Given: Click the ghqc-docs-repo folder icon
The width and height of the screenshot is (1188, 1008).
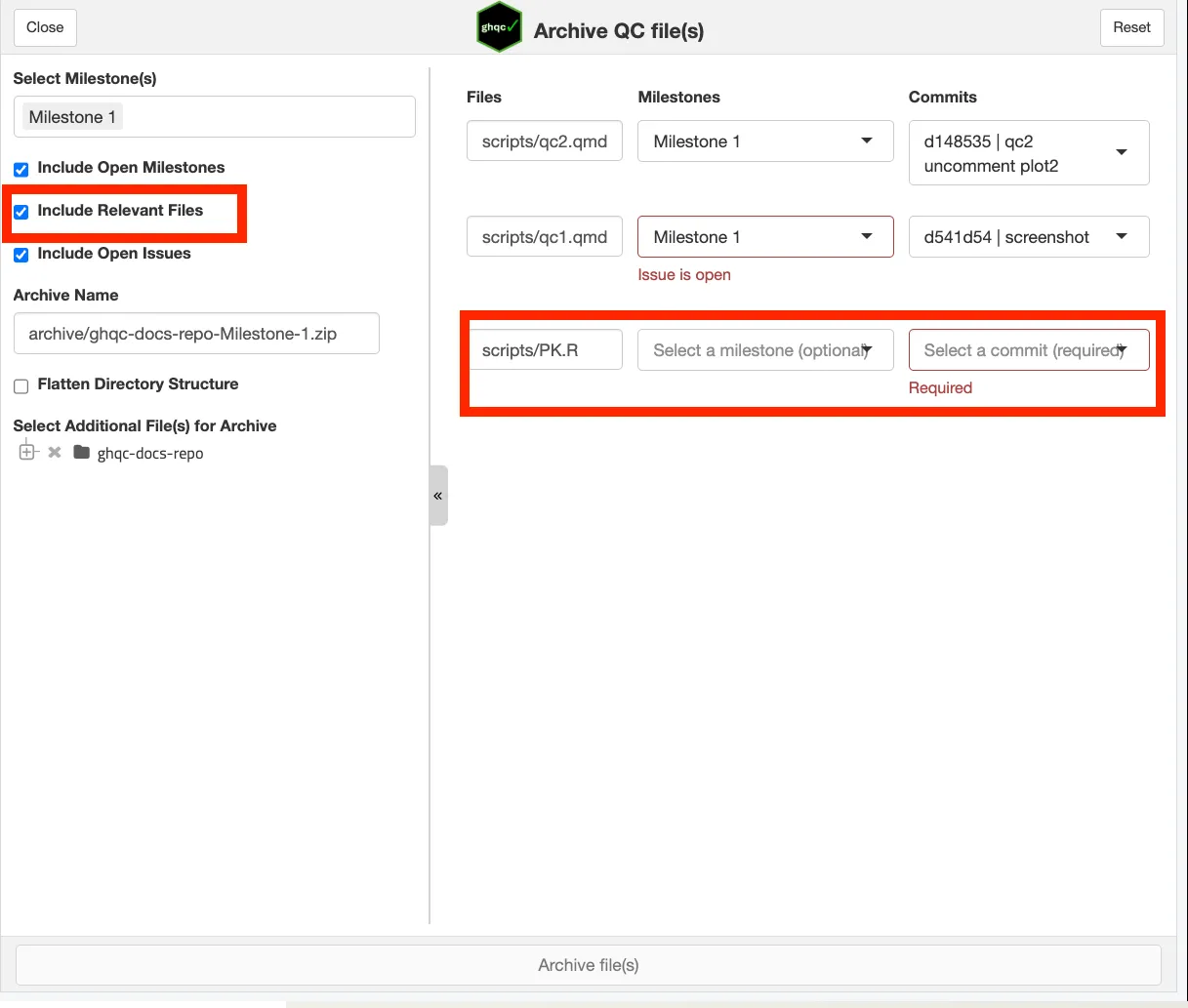Looking at the screenshot, I should pyautogui.click(x=82, y=452).
